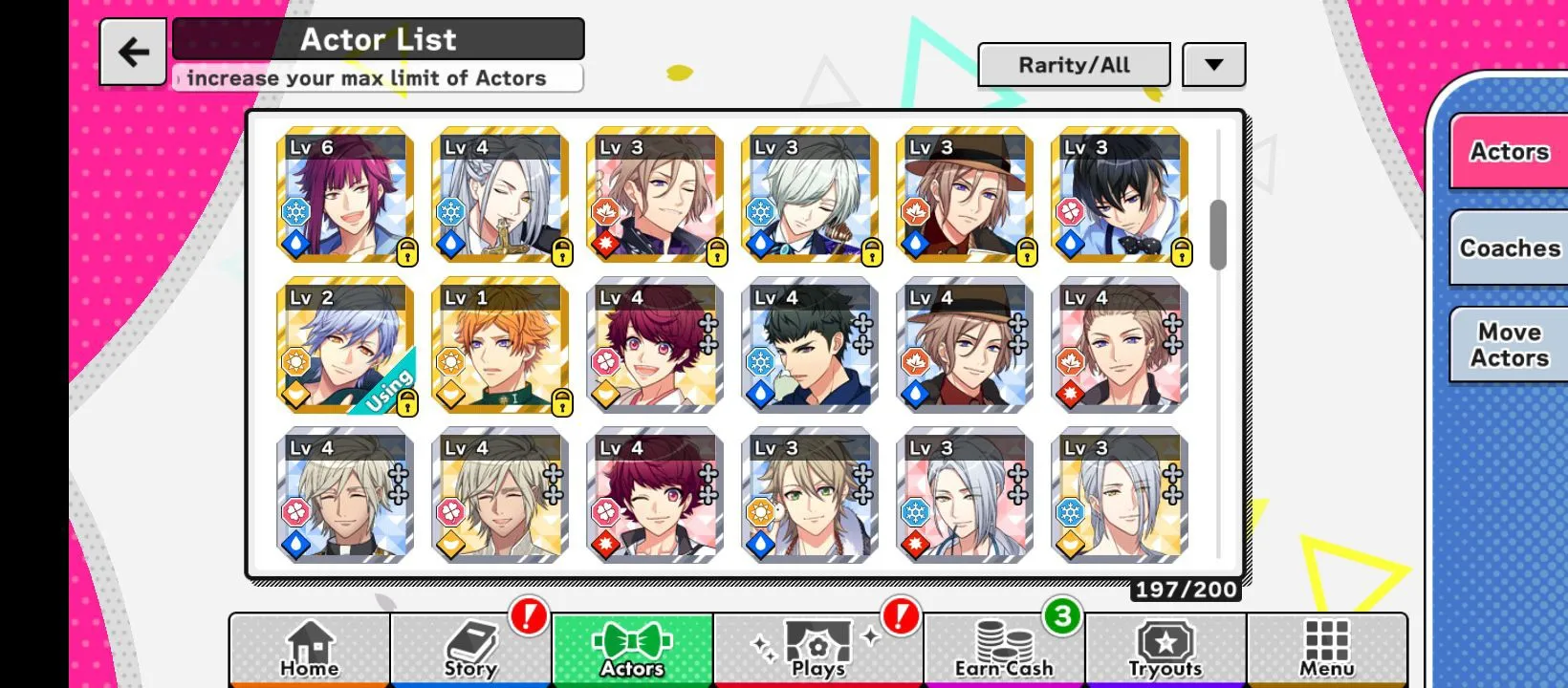Switch to the Coaches tab
The image size is (1568, 688).
click(1509, 247)
